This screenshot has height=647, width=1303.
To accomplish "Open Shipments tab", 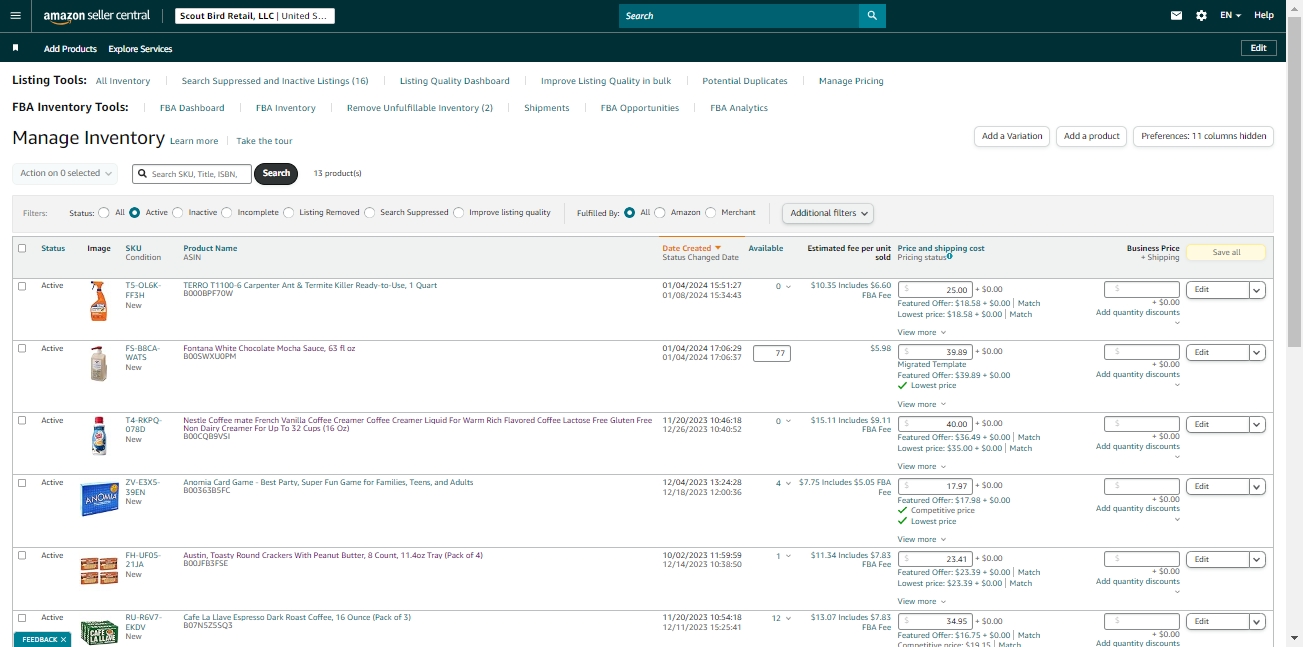I will point(547,108).
